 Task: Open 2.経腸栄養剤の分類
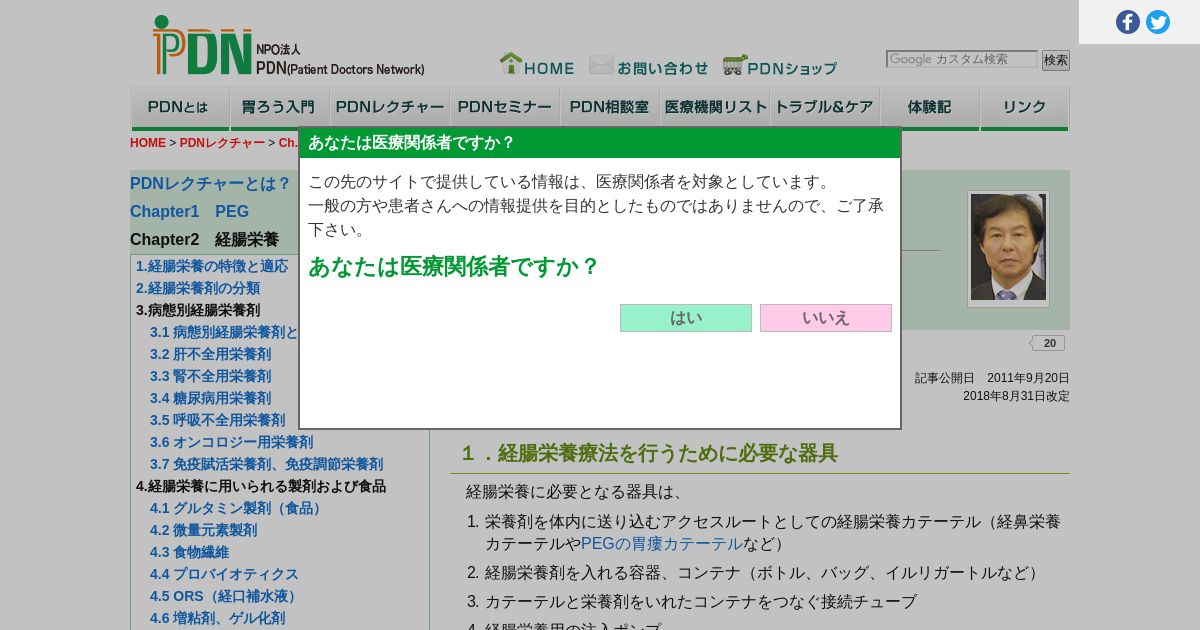pos(198,288)
